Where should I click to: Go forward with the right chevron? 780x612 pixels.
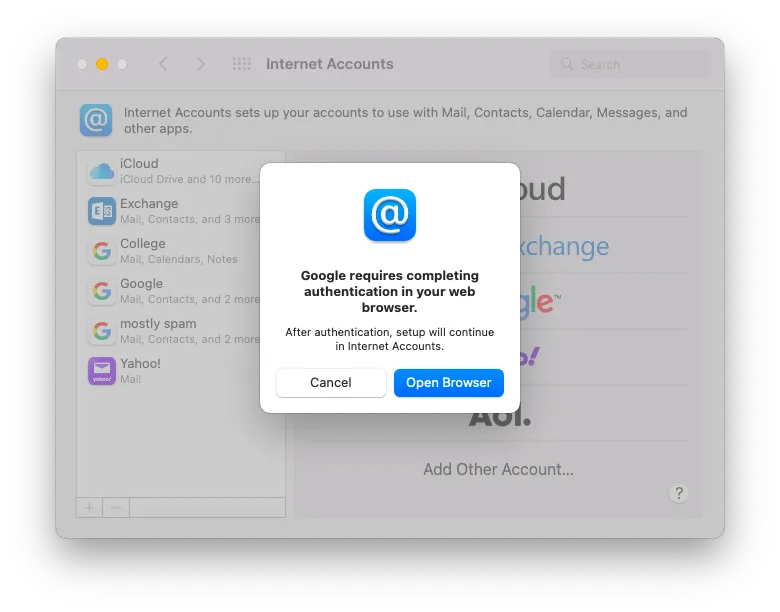pos(200,64)
